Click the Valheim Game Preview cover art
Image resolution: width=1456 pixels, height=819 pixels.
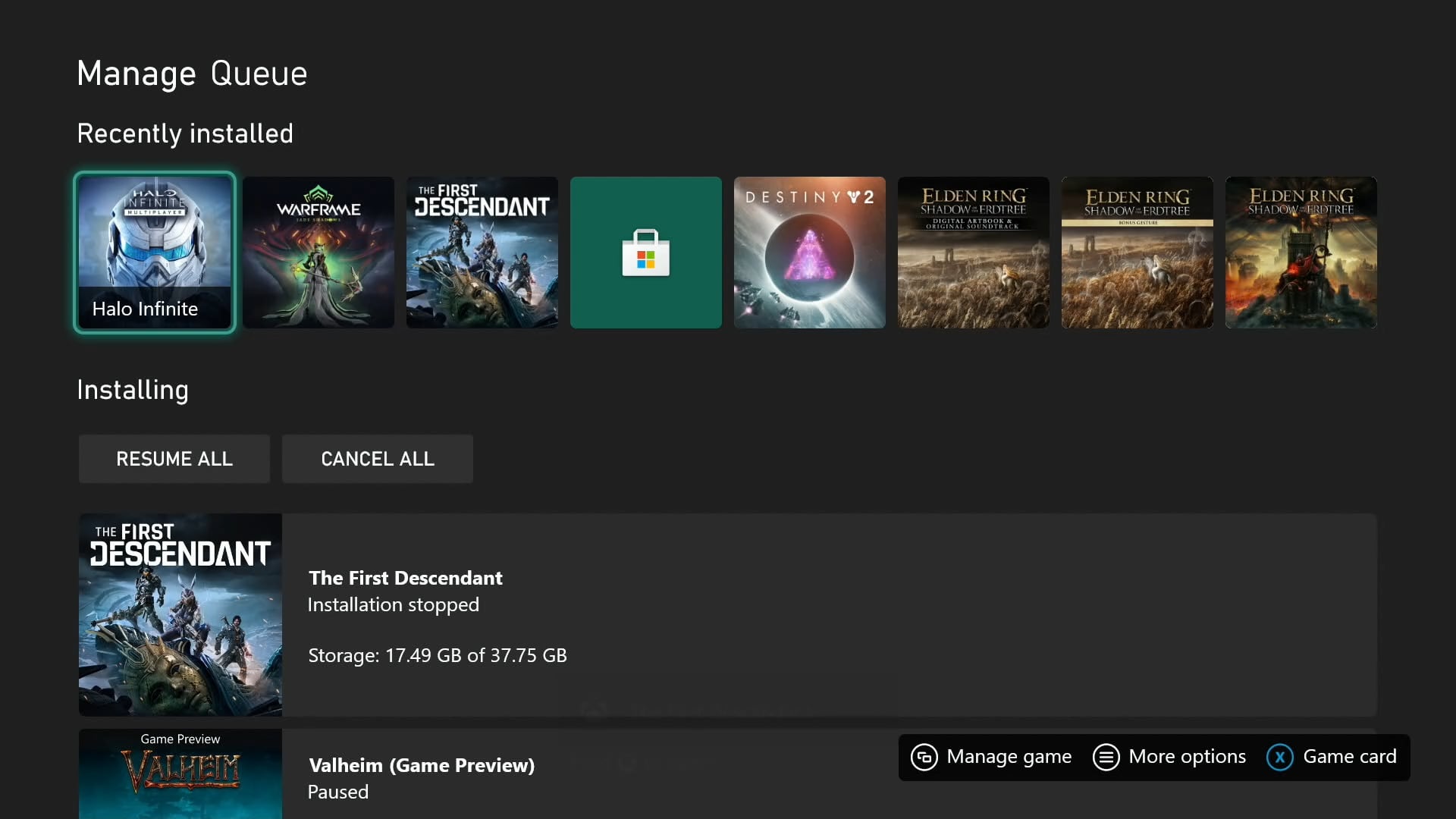pyautogui.click(x=180, y=773)
